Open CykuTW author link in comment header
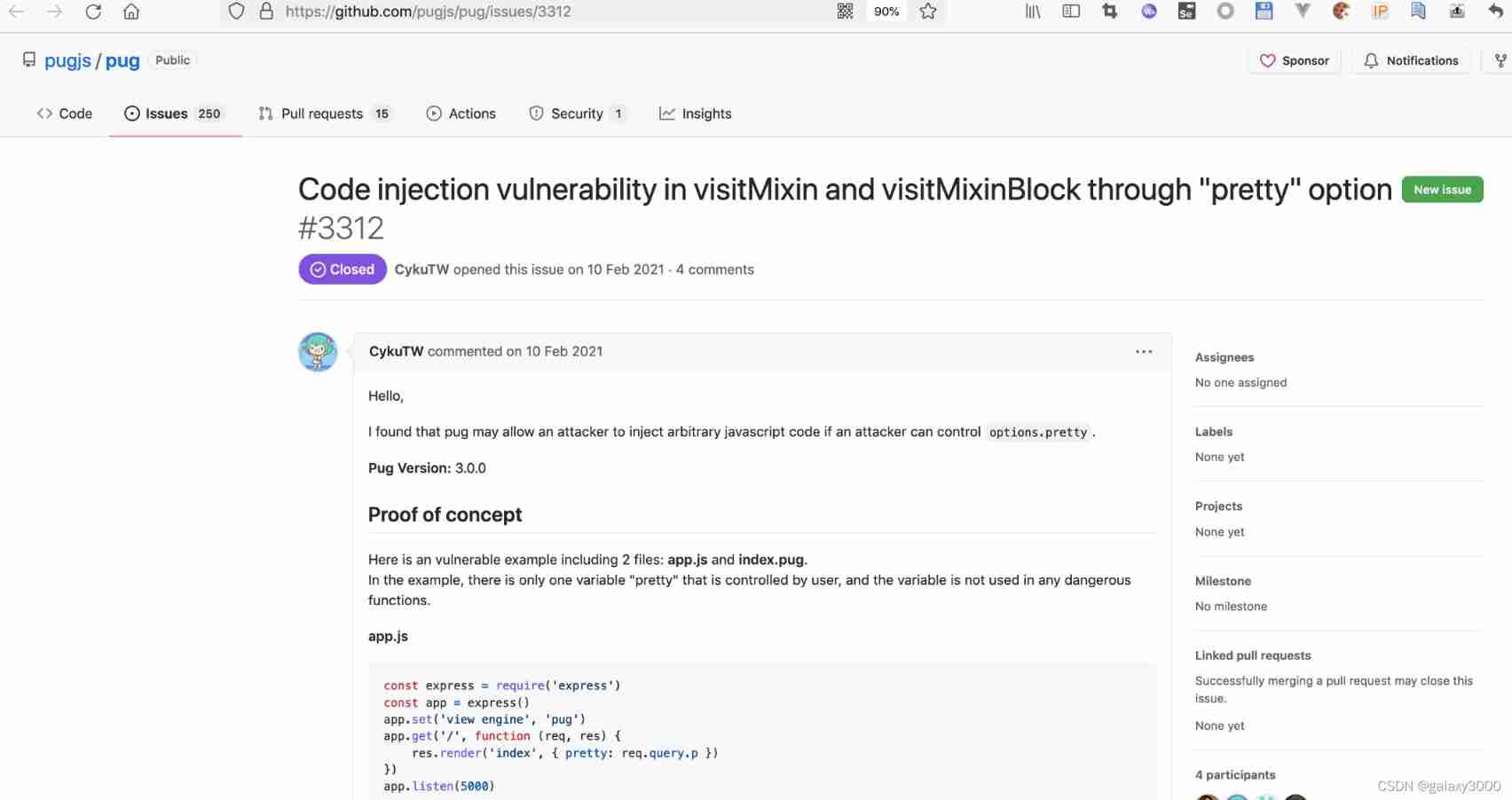1512x800 pixels. point(396,351)
